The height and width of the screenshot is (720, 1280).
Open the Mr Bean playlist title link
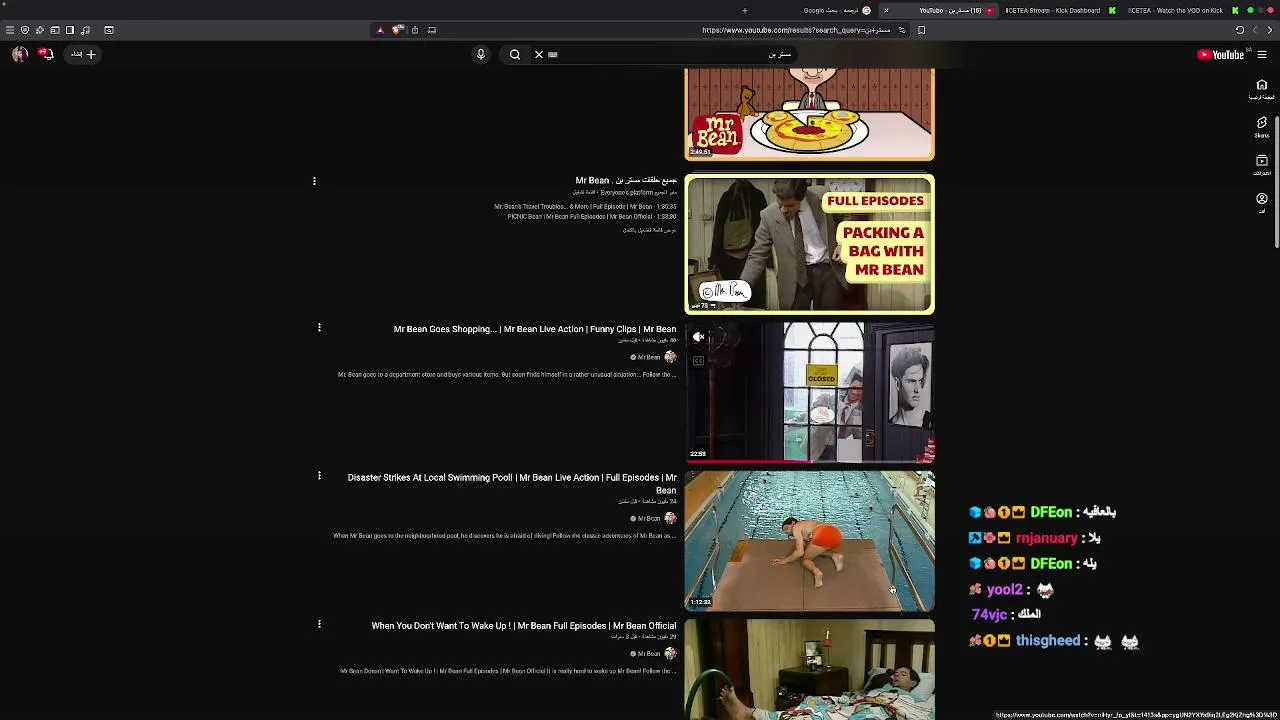coord(626,181)
